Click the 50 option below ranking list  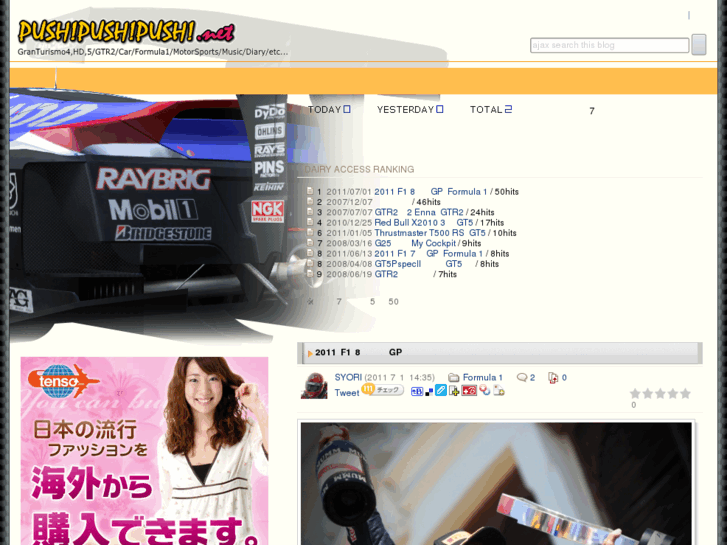click(393, 301)
